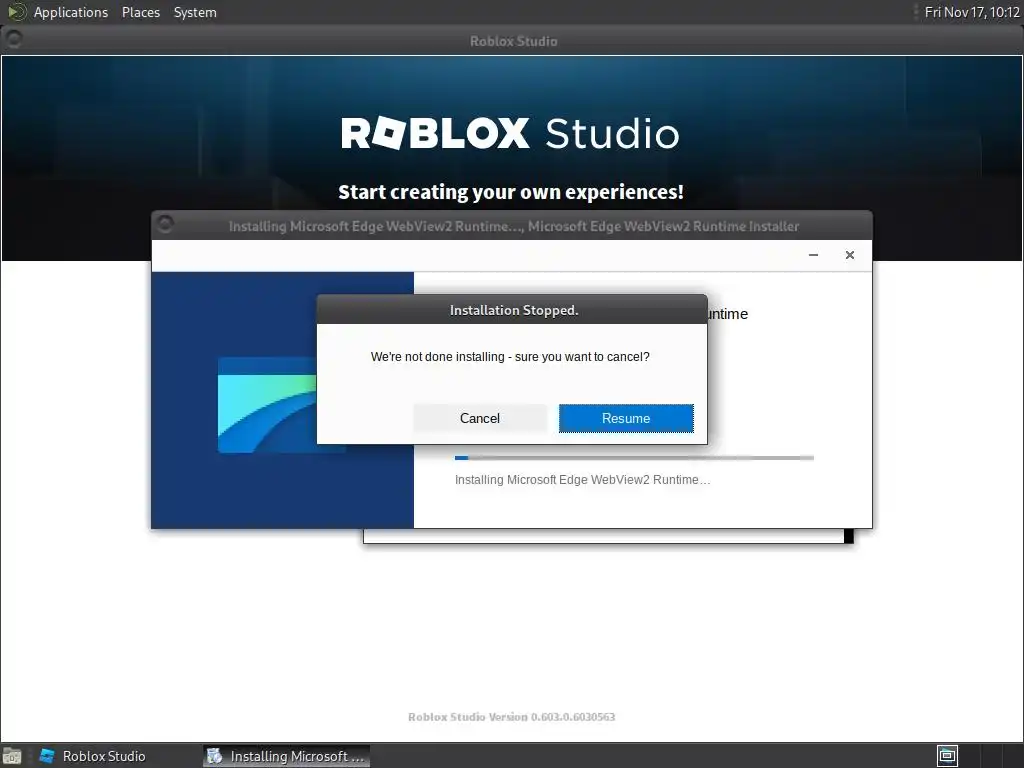Click the distro logo icon beside Applications
This screenshot has height=768, width=1024.
[x=16, y=12]
